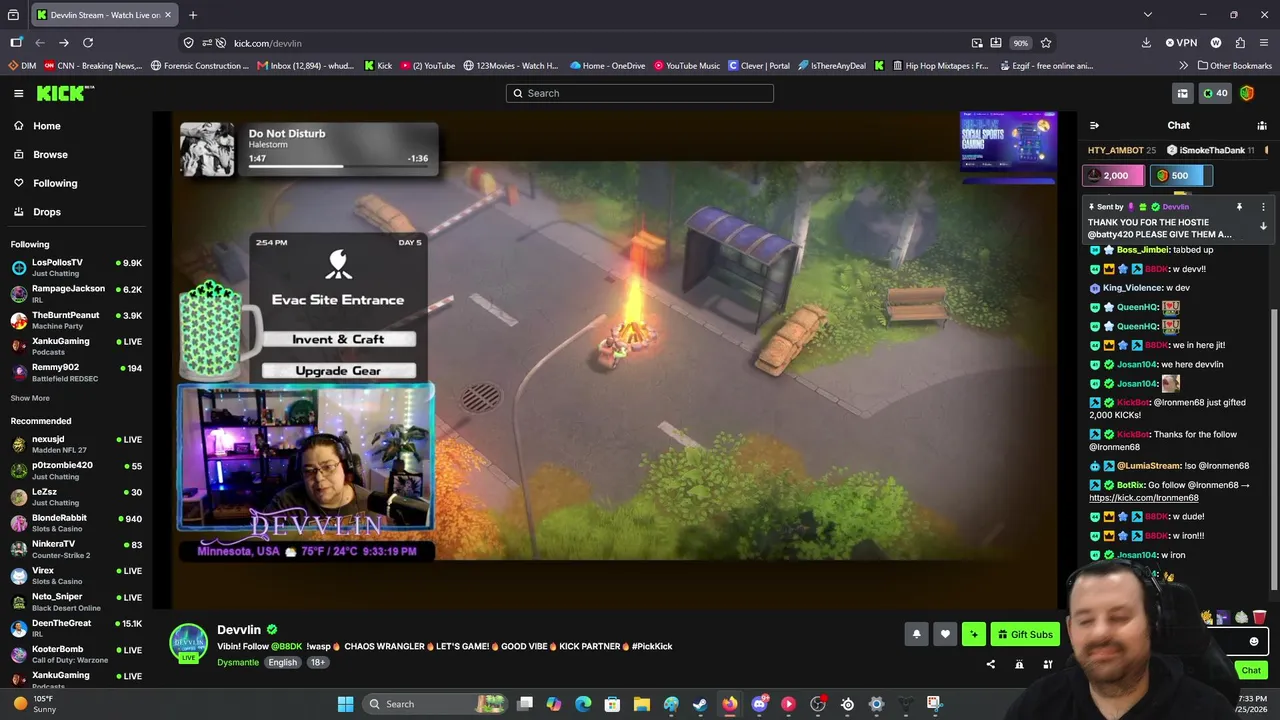1280x720 pixels.
Task: Reload the Kick page
Action: pos(88,43)
